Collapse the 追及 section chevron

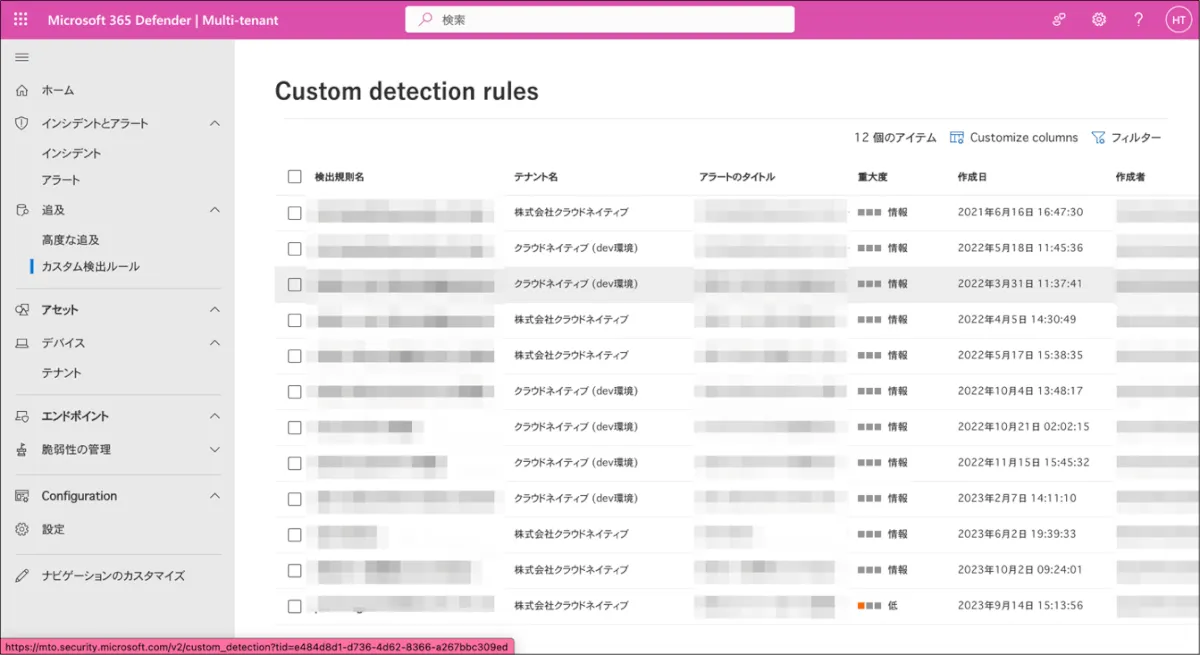pyautogui.click(x=214, y=210)
